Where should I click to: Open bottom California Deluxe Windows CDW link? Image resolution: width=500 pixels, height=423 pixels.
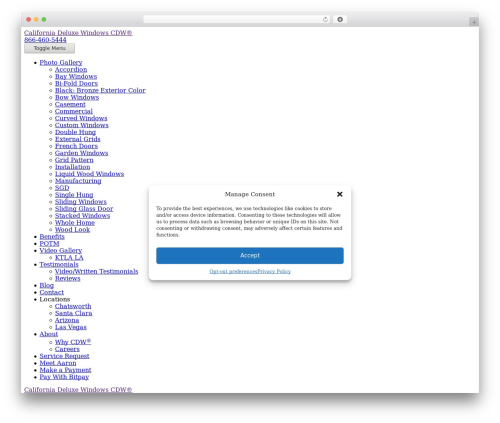pos(78,389)
